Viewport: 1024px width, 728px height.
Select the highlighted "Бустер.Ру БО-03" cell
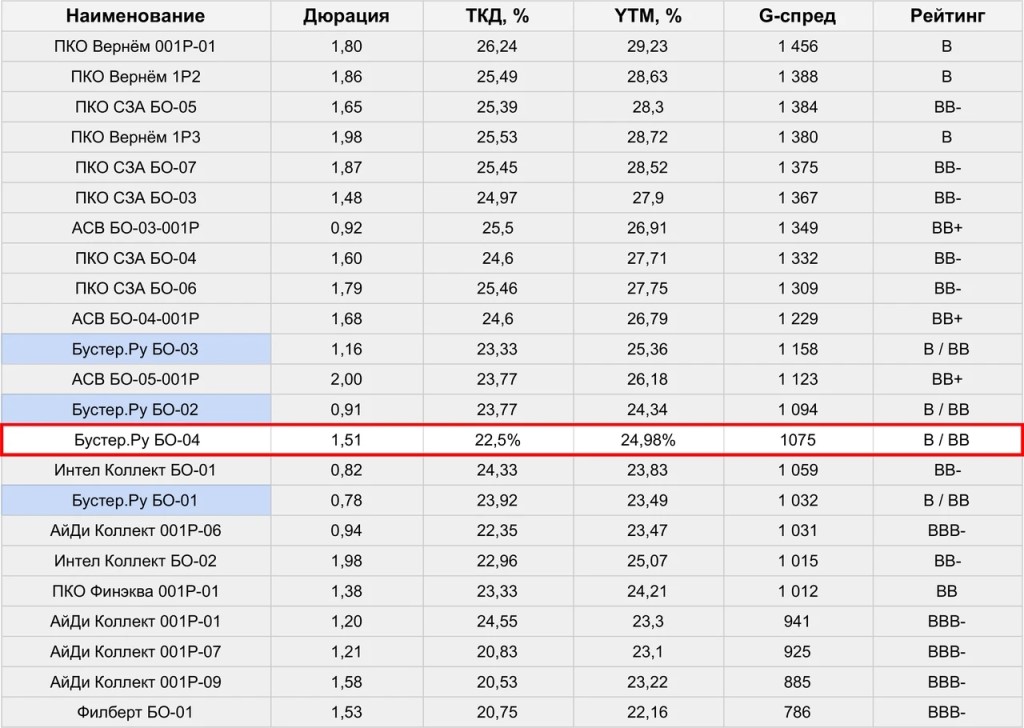[135, 349]
